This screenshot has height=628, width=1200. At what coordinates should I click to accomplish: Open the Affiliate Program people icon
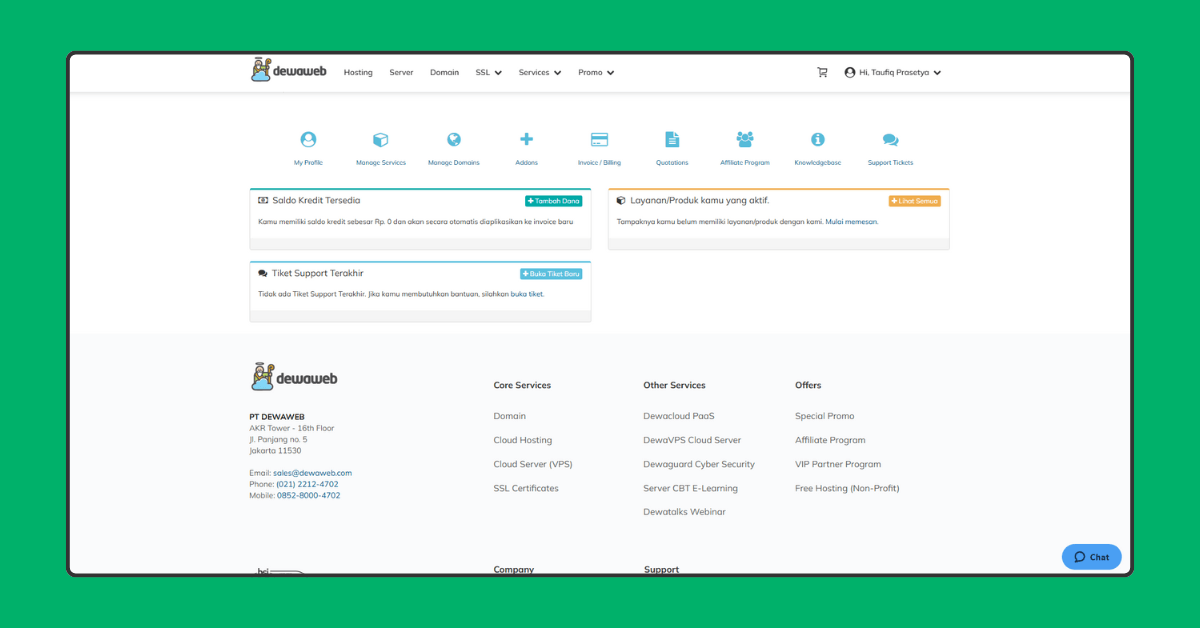(745, 140)
